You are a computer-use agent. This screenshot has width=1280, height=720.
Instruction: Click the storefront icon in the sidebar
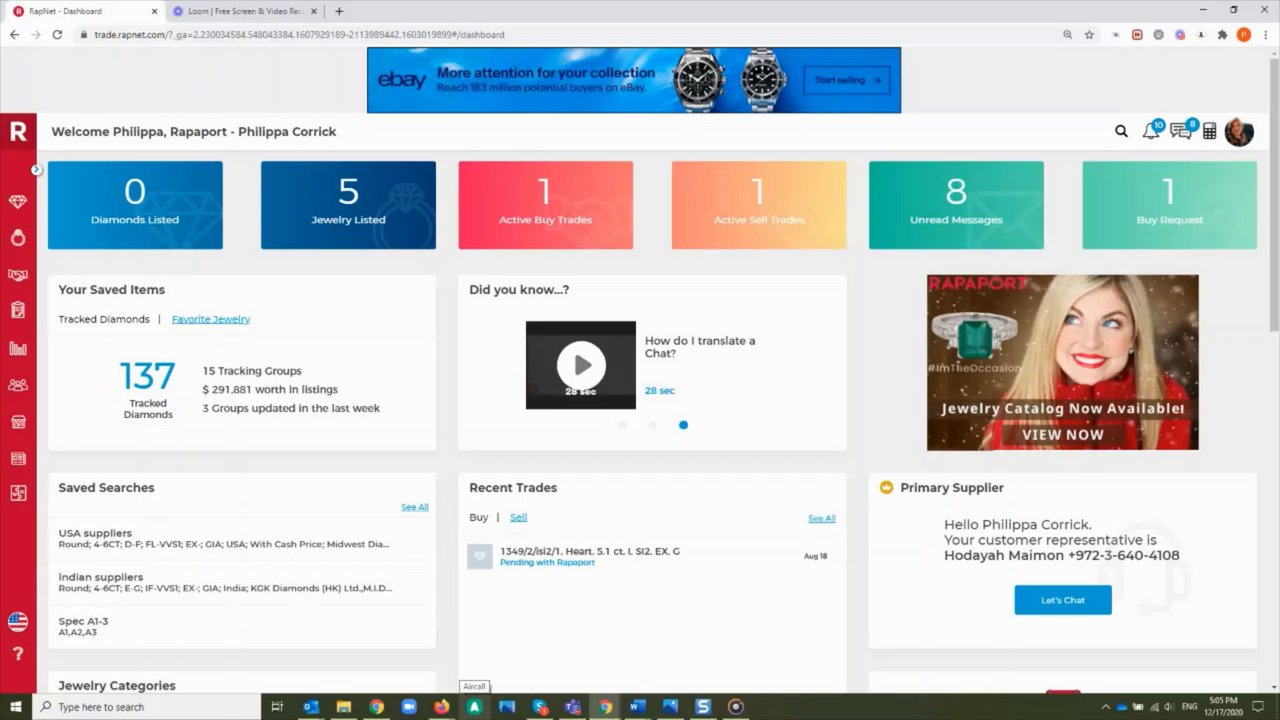click(x=18, y=422)
